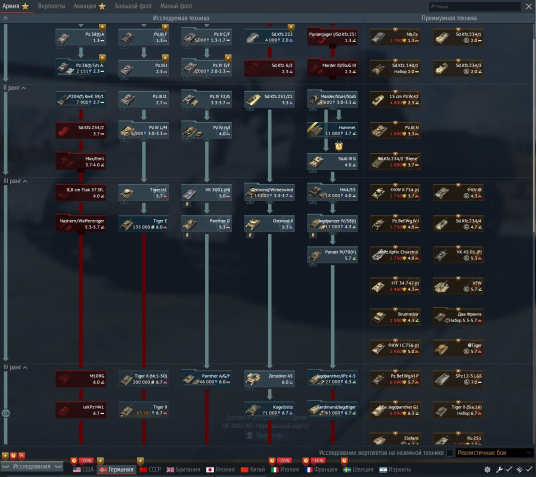Open the Реалистичные бои mode dropdown
This screenshot has width=536, height=477.
(x=494, y=453)
